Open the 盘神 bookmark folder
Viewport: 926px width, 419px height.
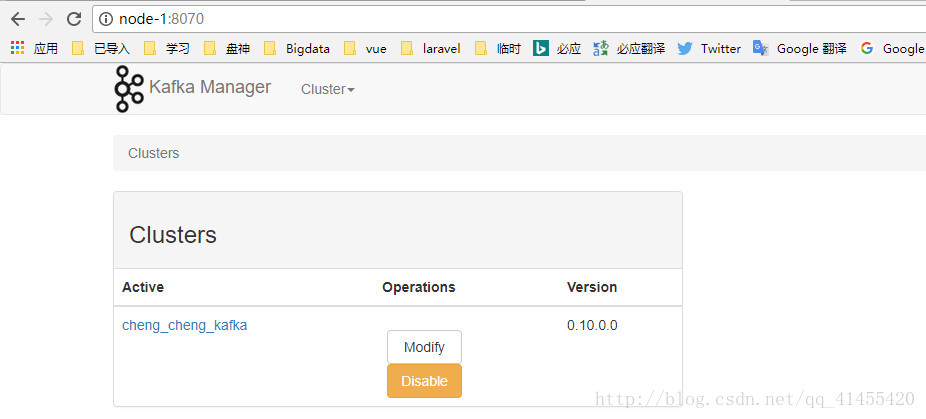(227, 48)
